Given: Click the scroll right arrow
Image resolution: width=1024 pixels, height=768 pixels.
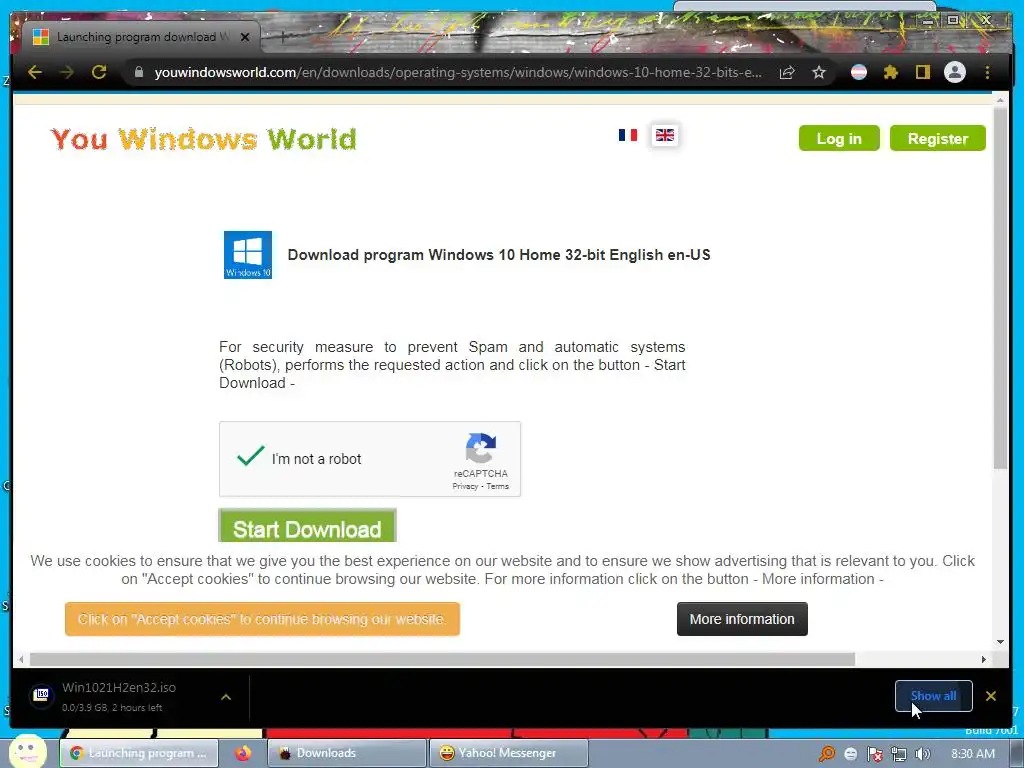Looking at the screenshot, I should point(984,660).
